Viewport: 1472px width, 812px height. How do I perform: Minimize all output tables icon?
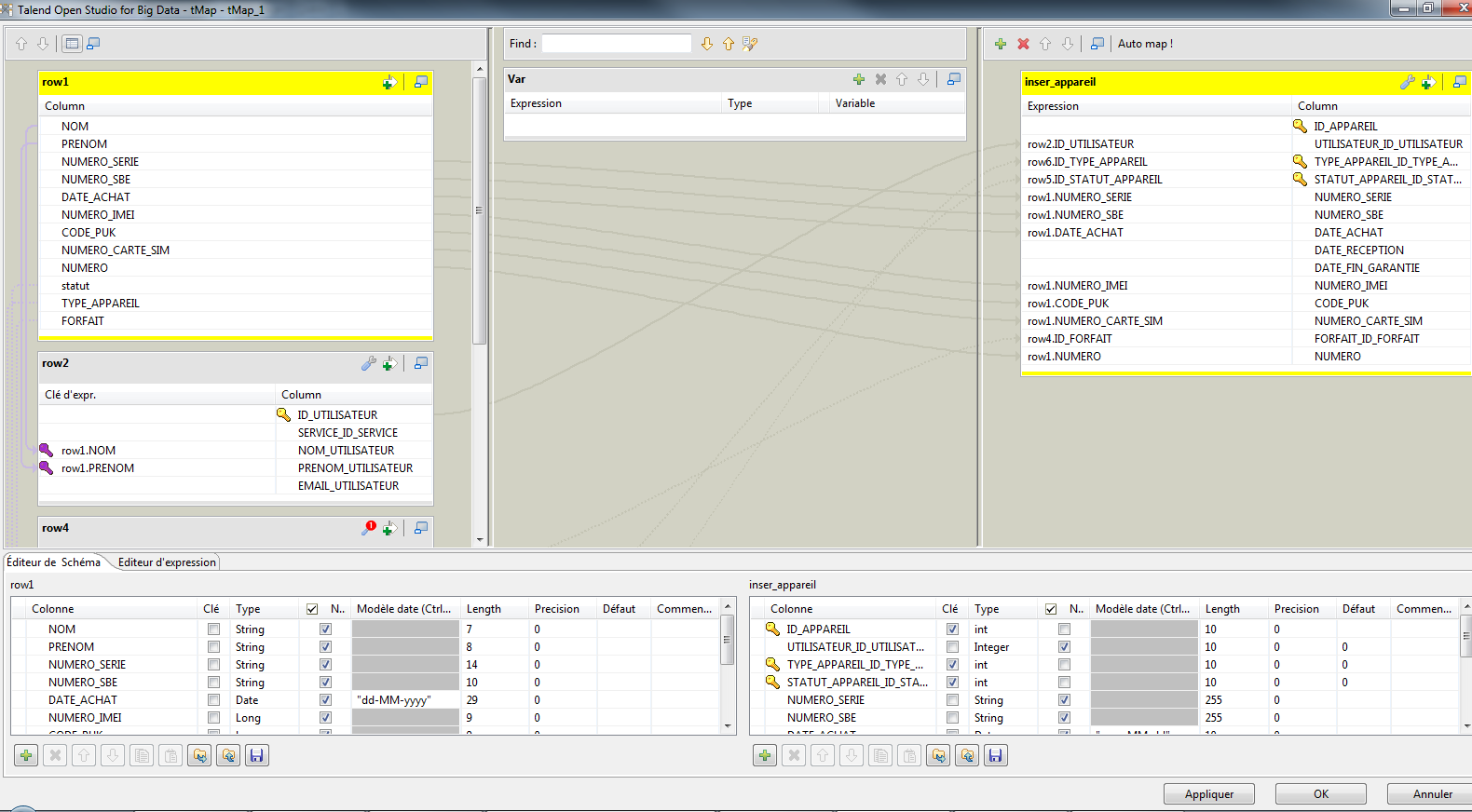tap(1097, 44)
